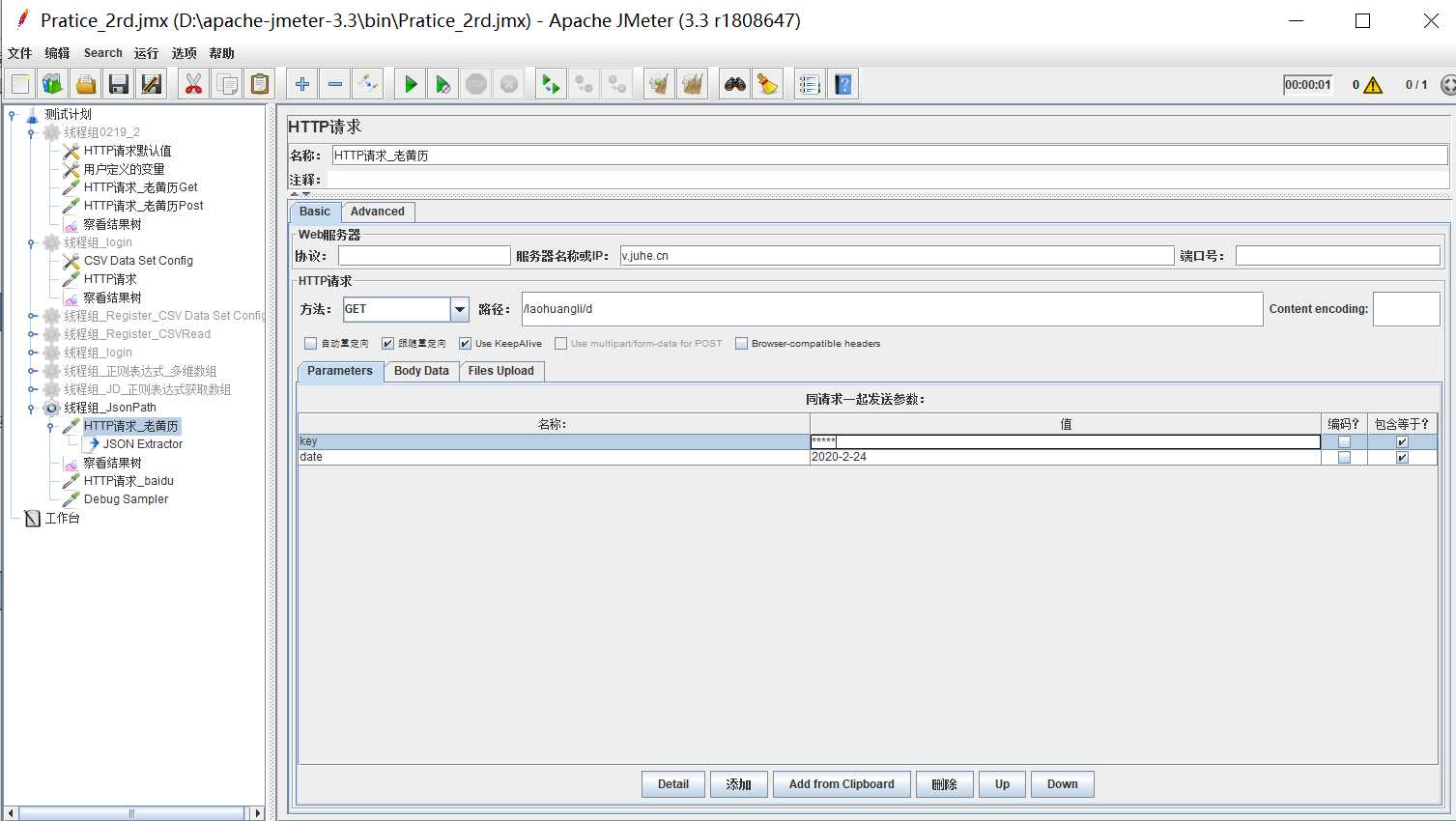1456x821 pixels.
Task: Expand the 线程组_正则表达式_多维数组 node
Action: [x=32, y=371]
